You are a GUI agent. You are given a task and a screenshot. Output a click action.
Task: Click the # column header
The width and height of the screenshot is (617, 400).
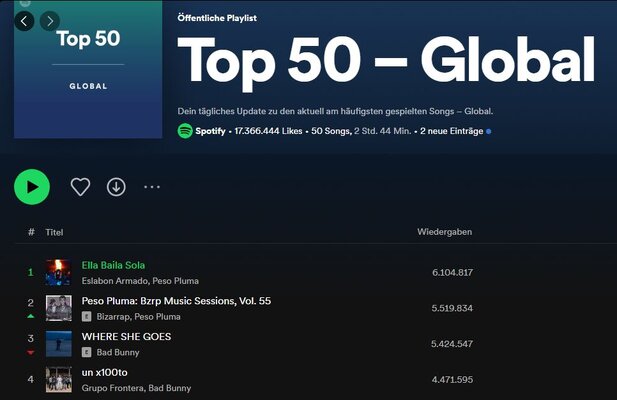click(x=31, y=232)
